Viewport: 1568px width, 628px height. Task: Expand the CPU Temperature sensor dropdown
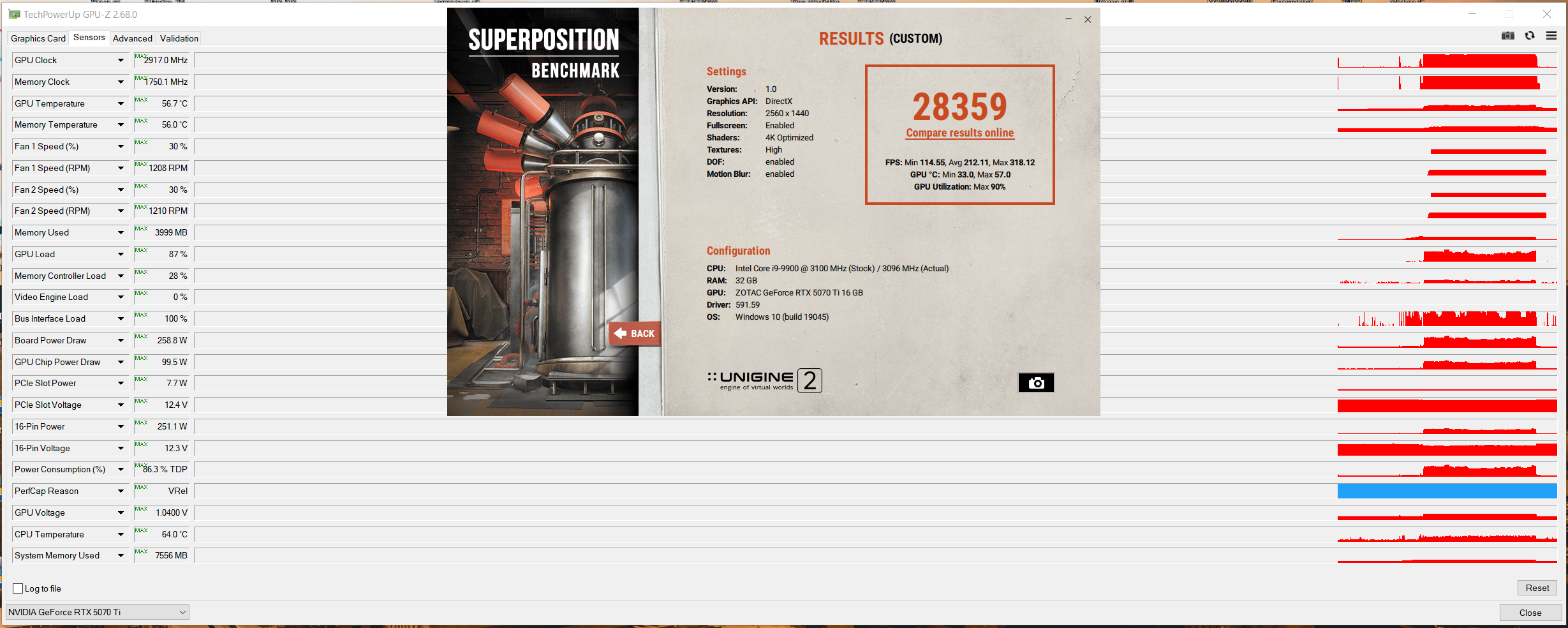click(x=121, y=534)
